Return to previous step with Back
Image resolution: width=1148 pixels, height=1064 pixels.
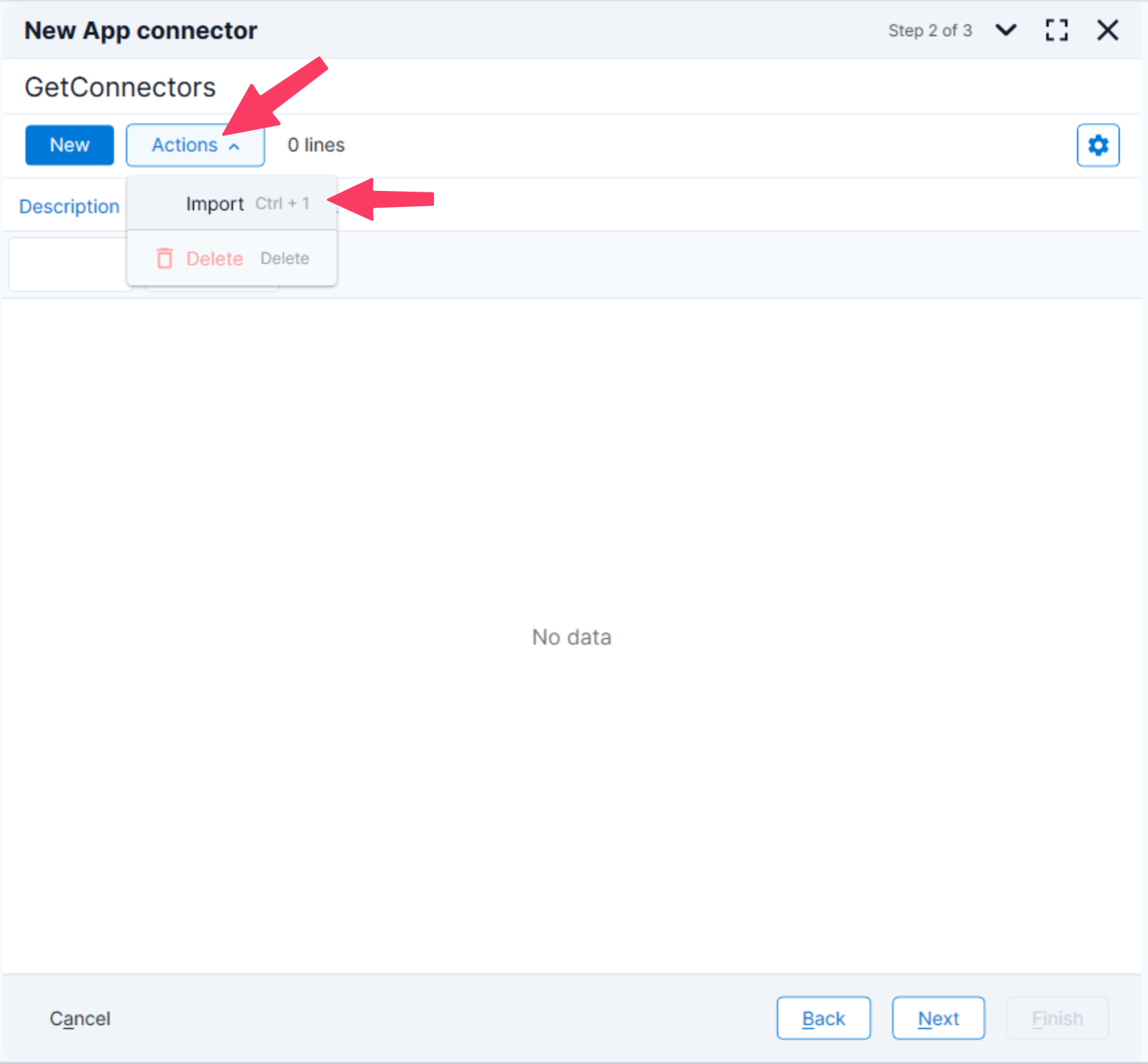pyautogui.click(x=823, y=1018)
